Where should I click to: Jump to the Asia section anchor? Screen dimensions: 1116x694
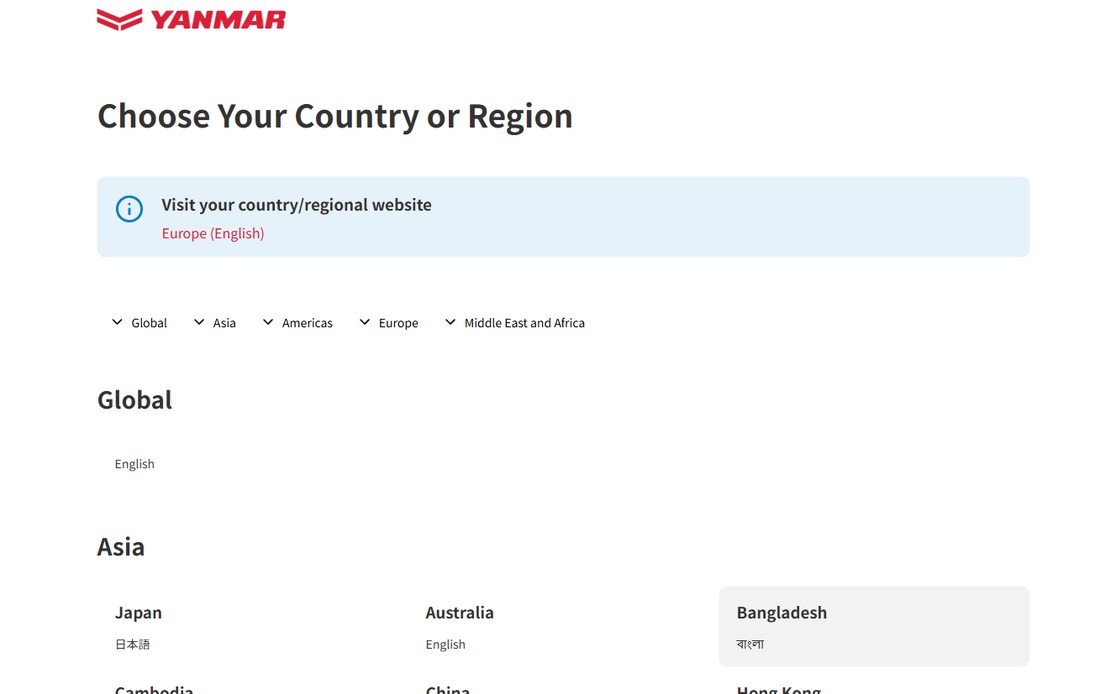215,322
